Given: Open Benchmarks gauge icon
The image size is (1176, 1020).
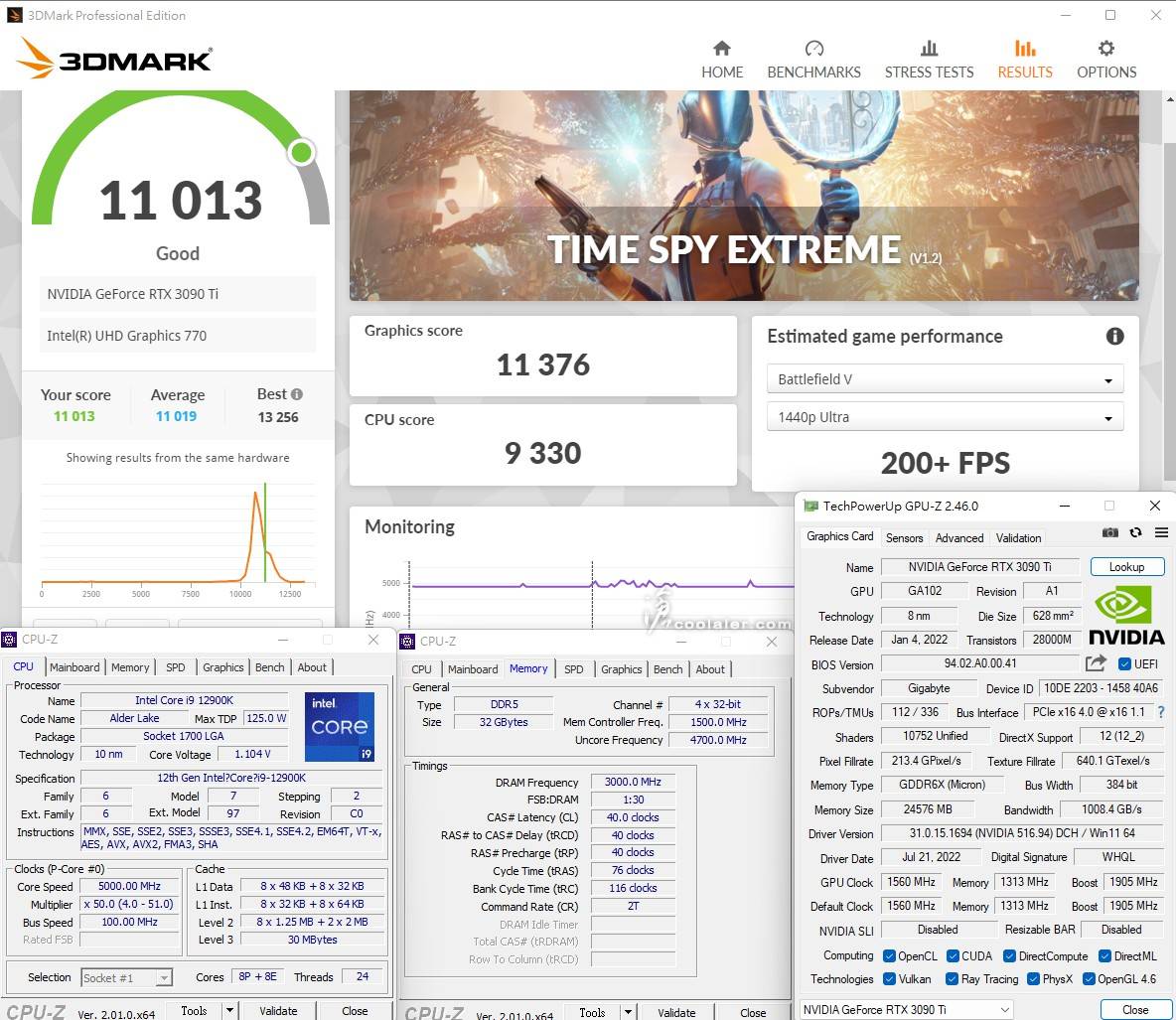Looking at the screenshot, I should tap(813, 49).
